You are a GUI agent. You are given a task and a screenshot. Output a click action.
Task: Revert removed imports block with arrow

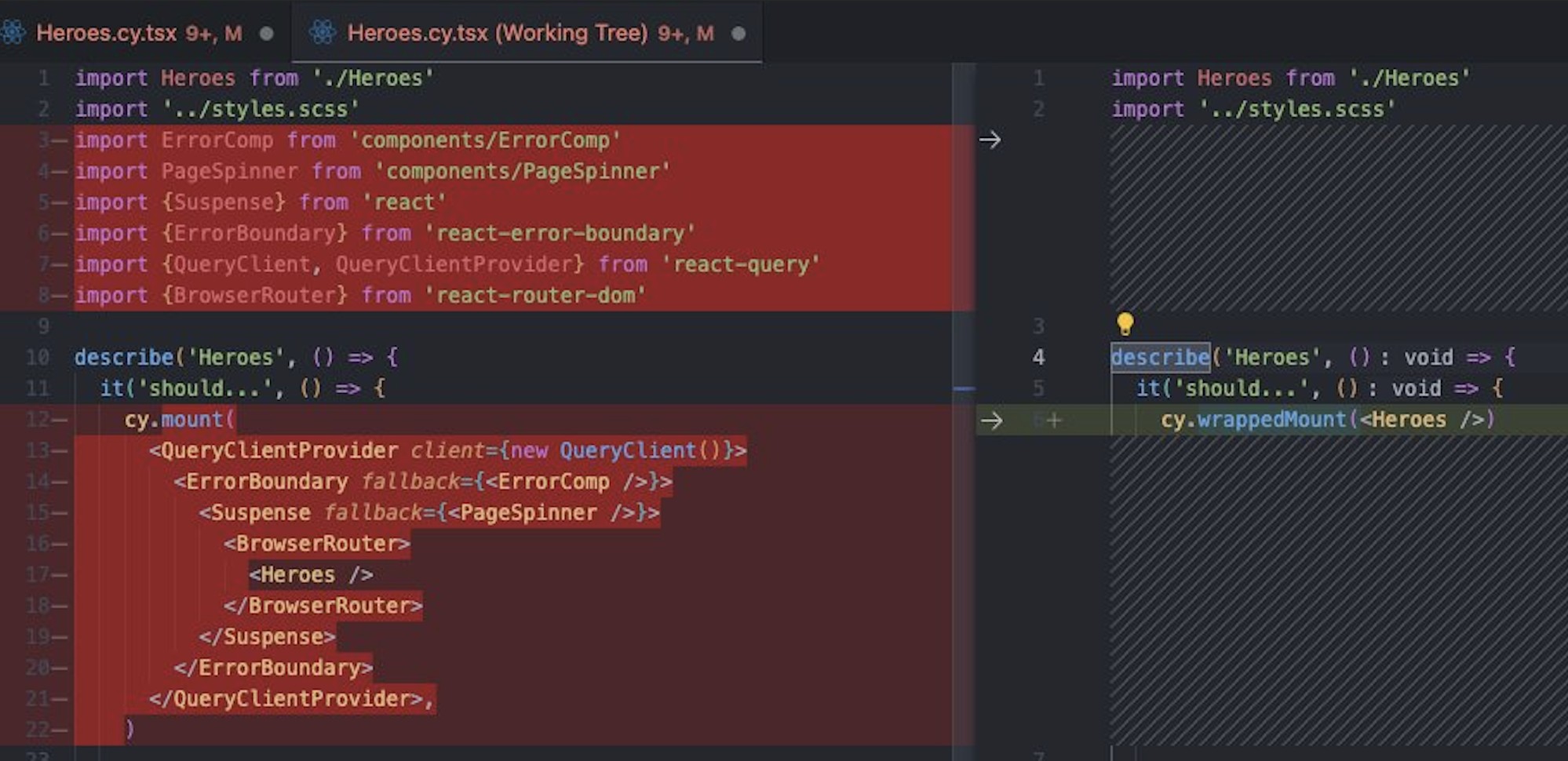(x=990, y=140)
